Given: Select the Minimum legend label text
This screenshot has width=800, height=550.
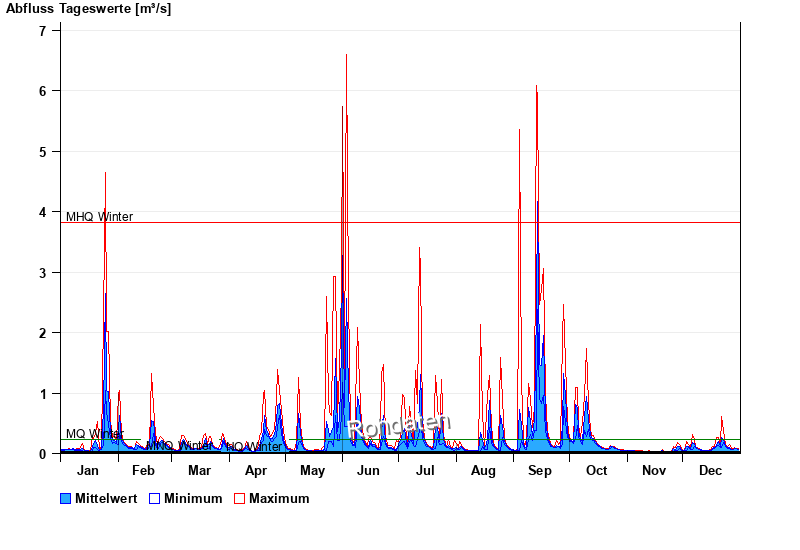Looking at the screenshot, I should pyautogui.click(x=193, y=498).
